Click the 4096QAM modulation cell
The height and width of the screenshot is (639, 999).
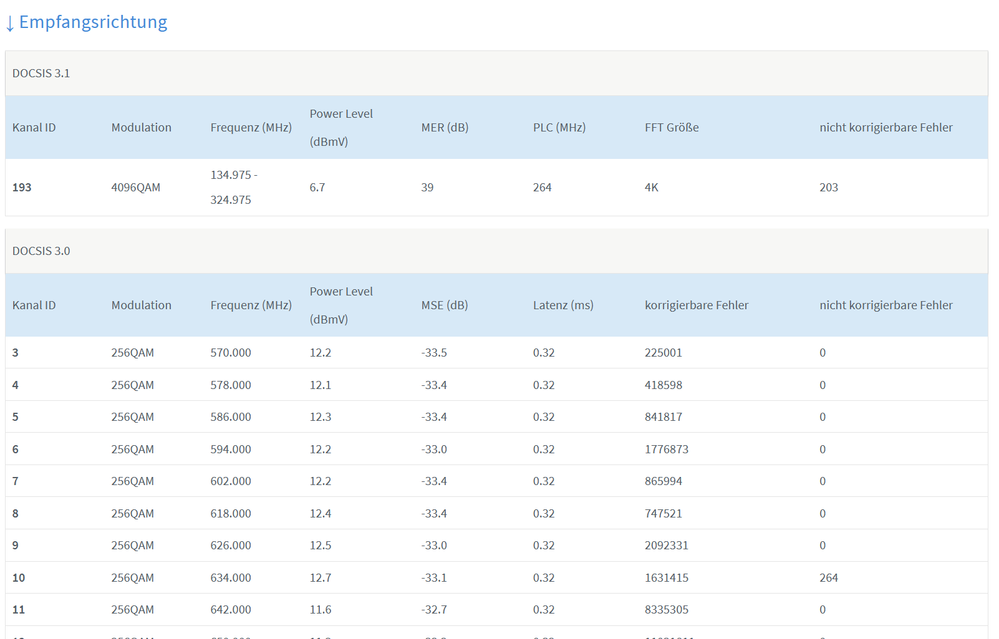[x=136, y=187]
